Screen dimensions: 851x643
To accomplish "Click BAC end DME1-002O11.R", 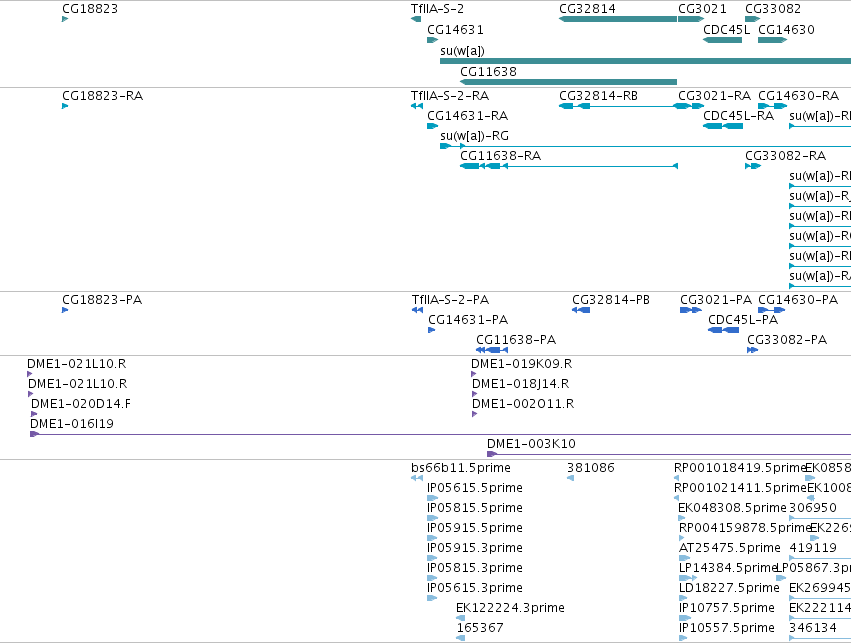I will pos(523,404).
